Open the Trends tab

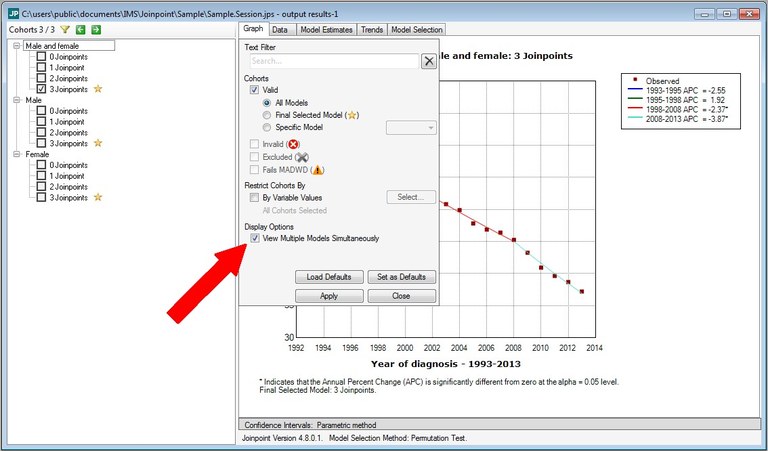point(371,30)
